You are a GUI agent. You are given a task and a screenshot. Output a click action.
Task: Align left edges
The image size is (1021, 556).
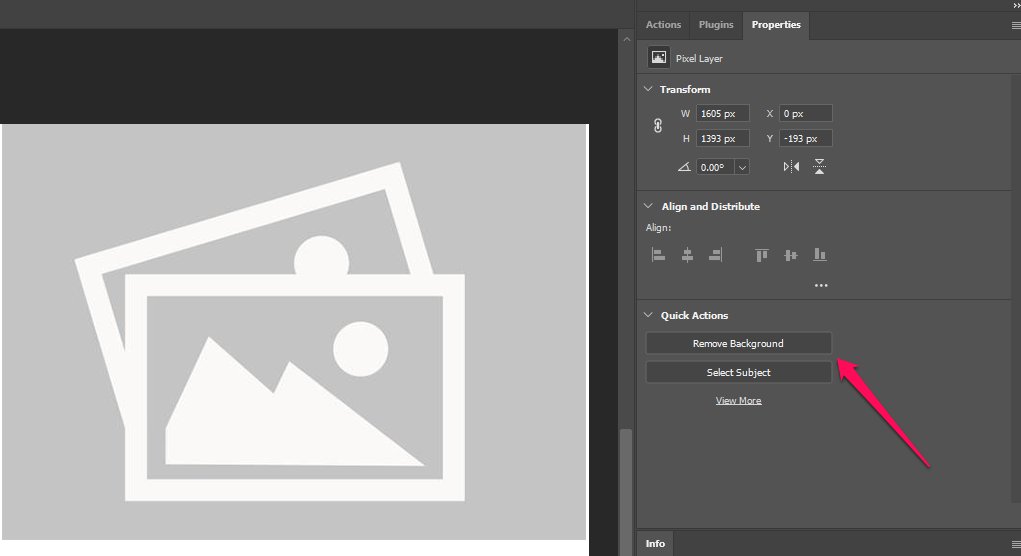pyautogui.click(x=658, y=255)
